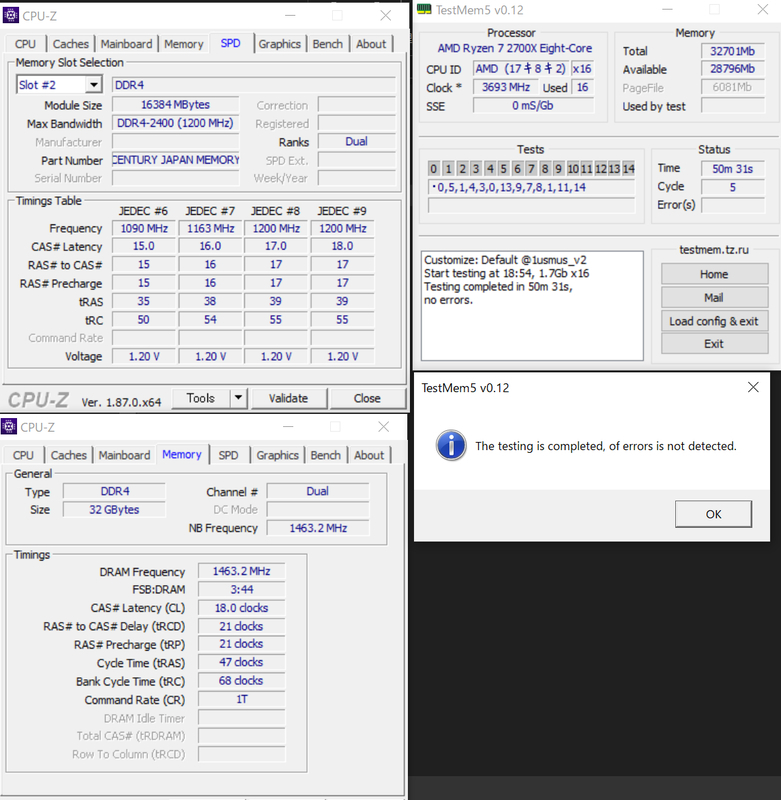
Task: Click the Command Rate value 1T
Action: (x=241, y=699)
